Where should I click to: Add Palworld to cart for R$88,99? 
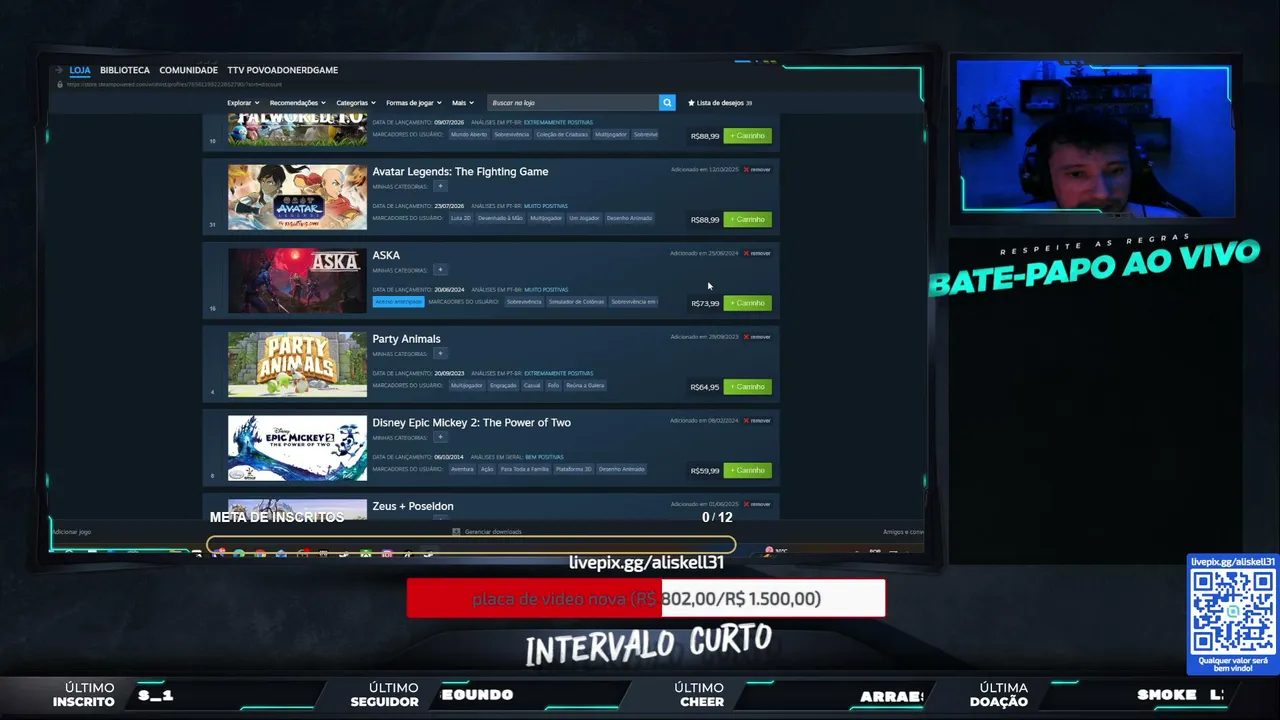(748, 136)
